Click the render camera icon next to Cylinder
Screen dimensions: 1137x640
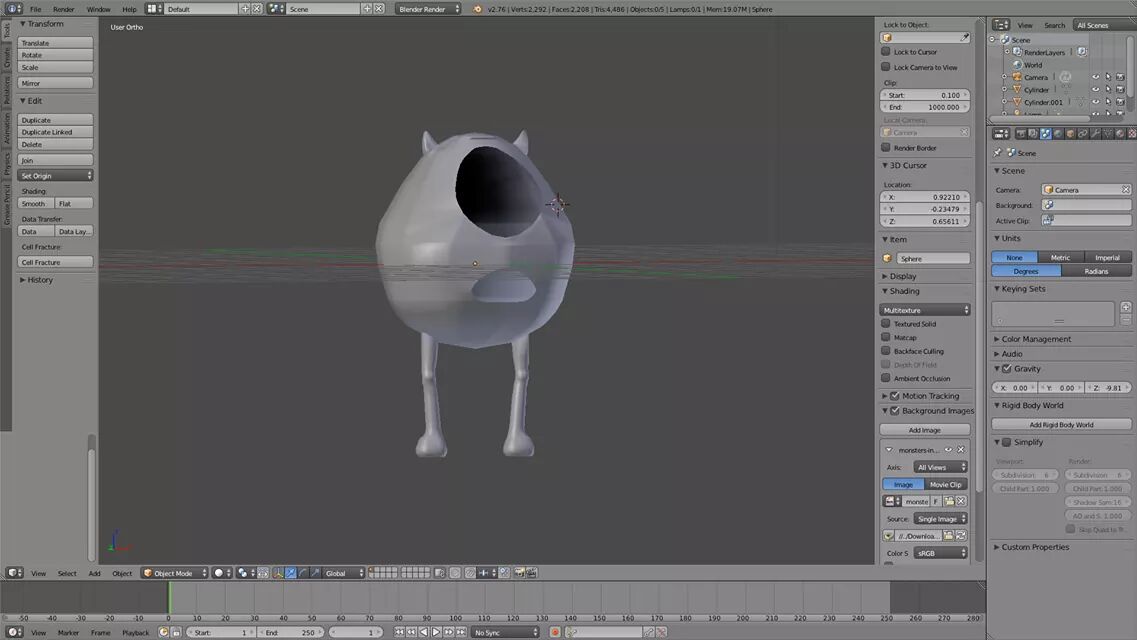1121,89
